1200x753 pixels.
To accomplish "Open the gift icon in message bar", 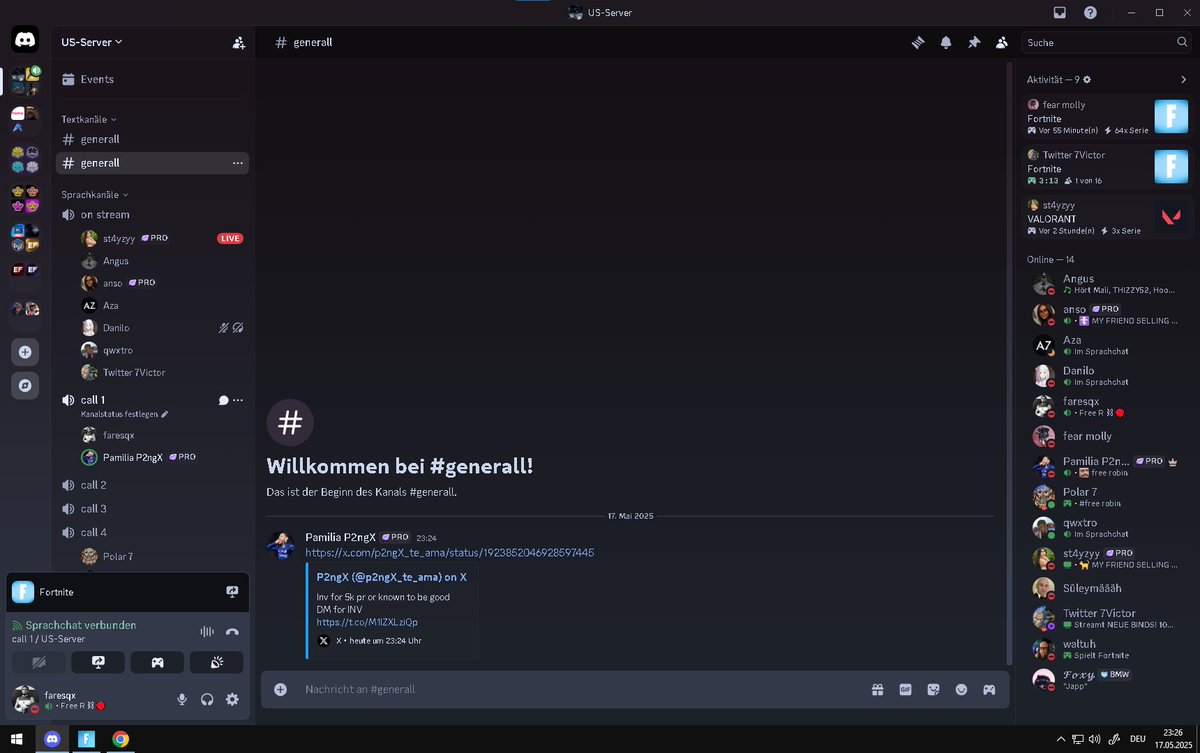I will (x=877, y=689).
